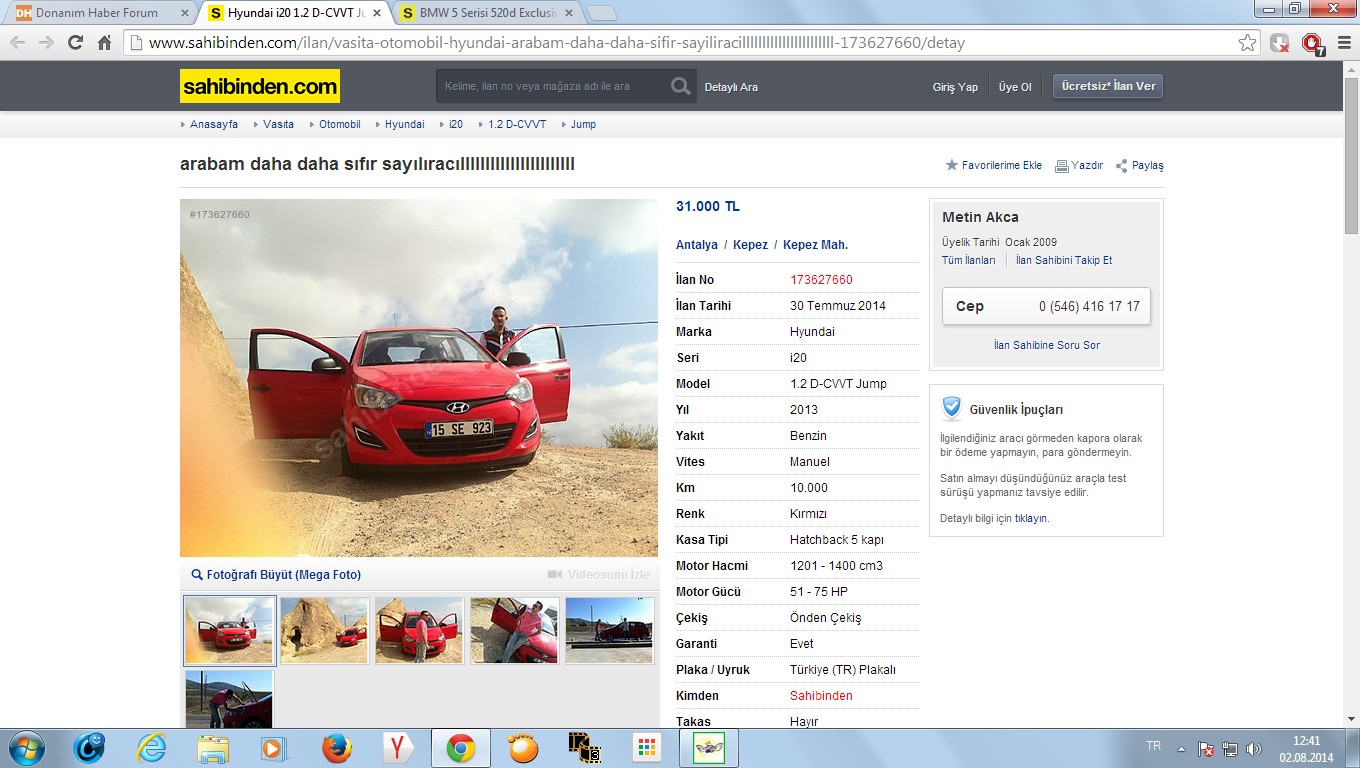Reload the page with the refresh icon
This screenshot has height=768, width=1360.
click(x=75, y=43)
